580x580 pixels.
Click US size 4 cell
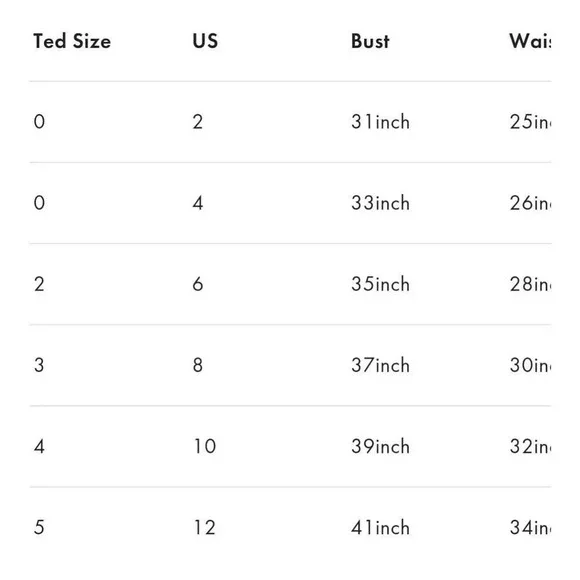pos(198,203)
